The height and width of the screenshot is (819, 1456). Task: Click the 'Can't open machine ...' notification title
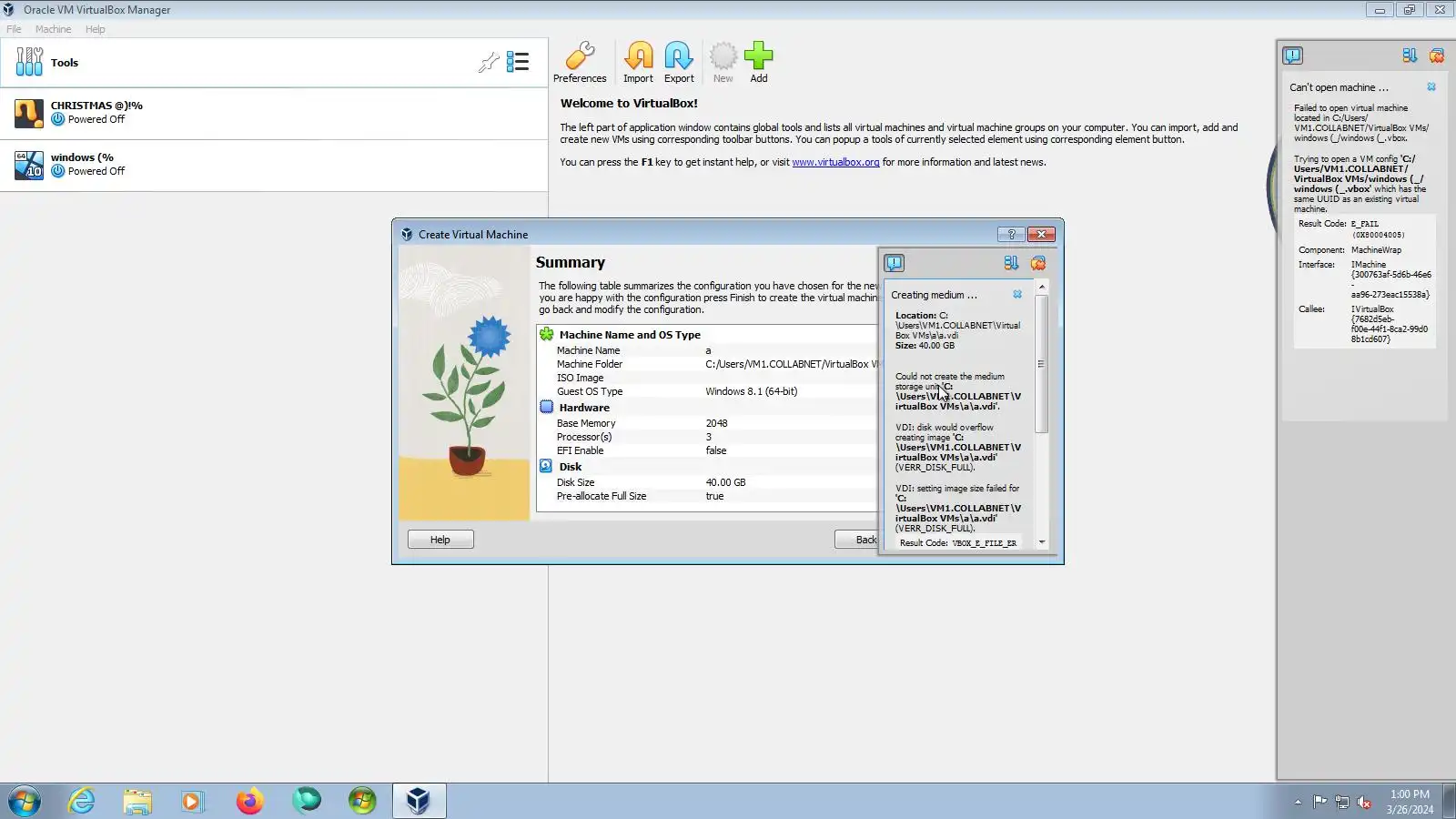click(x=1340, y=87)
